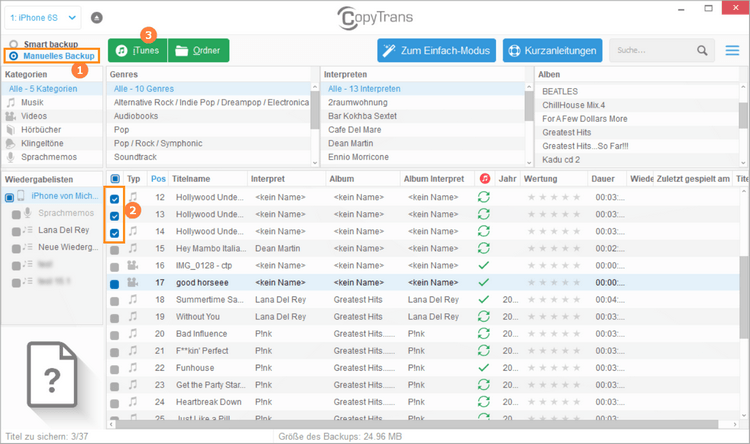
Task: Click the Genres list scroll up arrow
Action: coord(315,87)
